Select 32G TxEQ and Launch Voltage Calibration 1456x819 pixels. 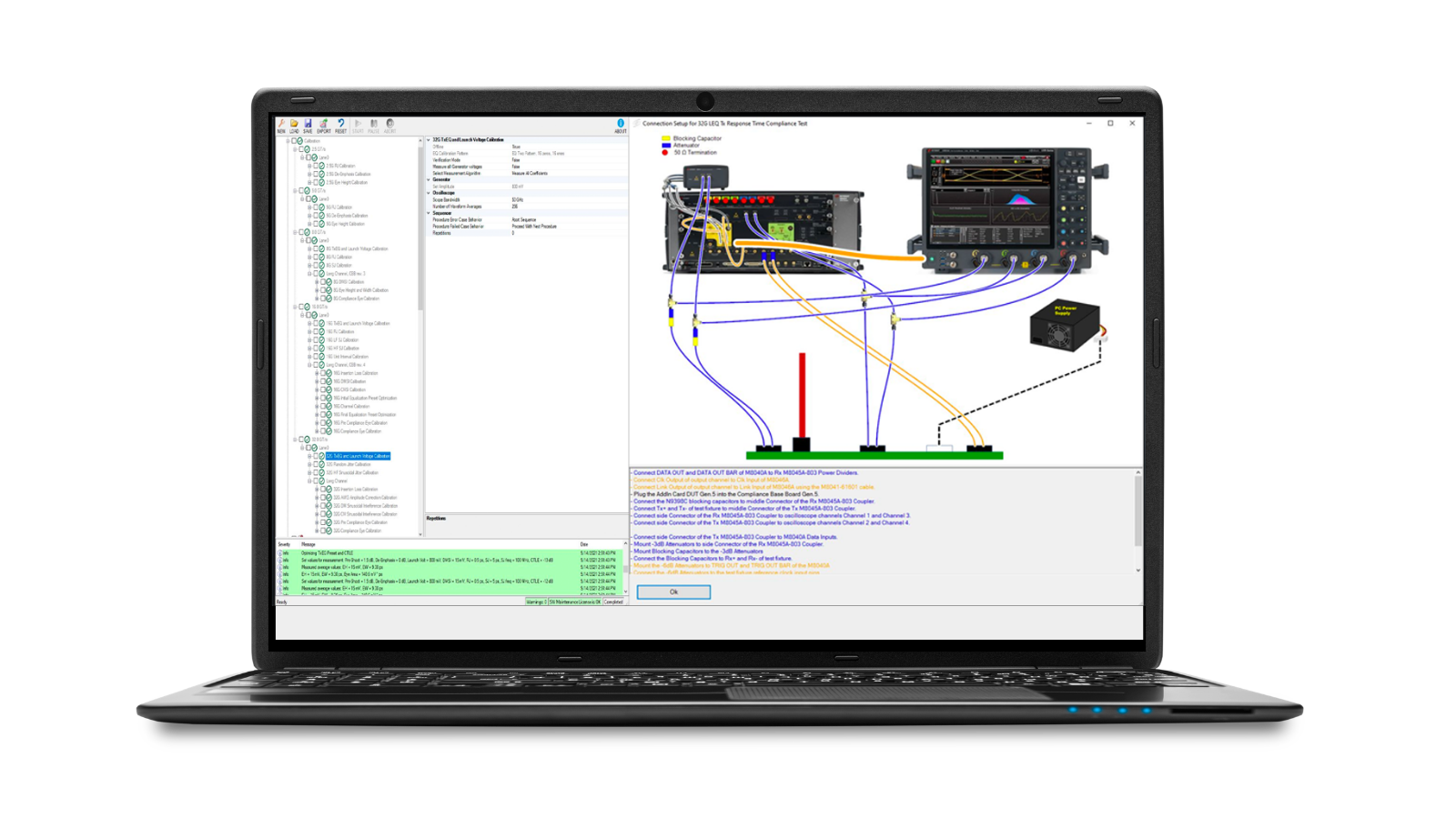358,456
